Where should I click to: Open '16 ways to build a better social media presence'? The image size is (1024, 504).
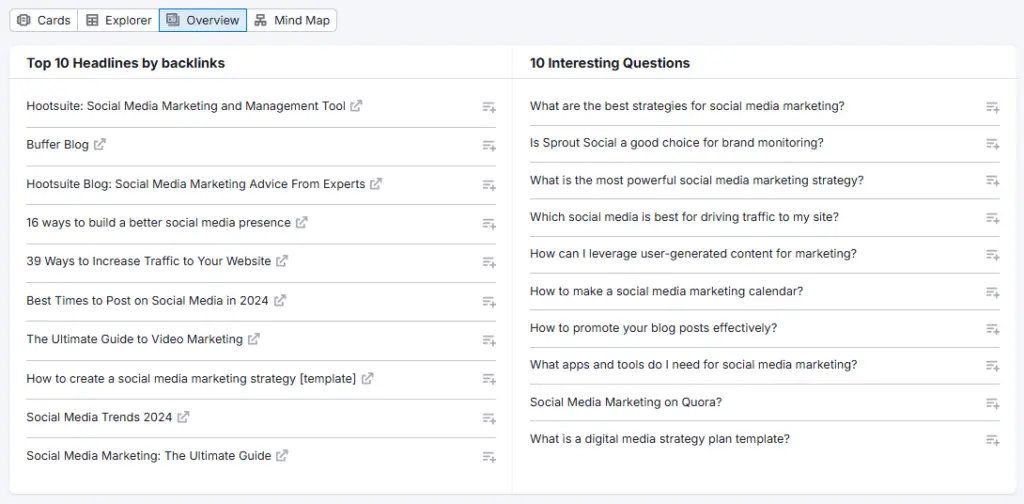[x=158, y=223]
